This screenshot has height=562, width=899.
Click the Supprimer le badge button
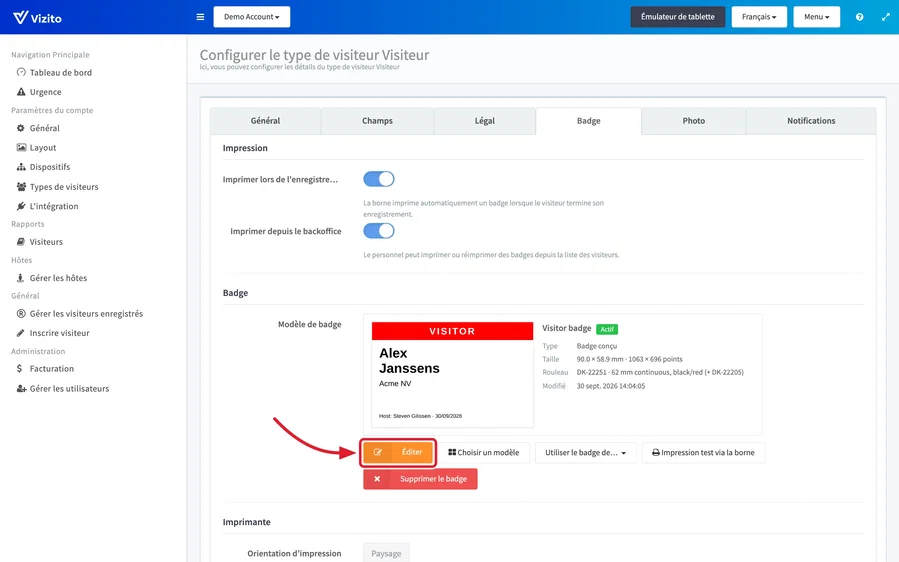click(x=420, y=479)
